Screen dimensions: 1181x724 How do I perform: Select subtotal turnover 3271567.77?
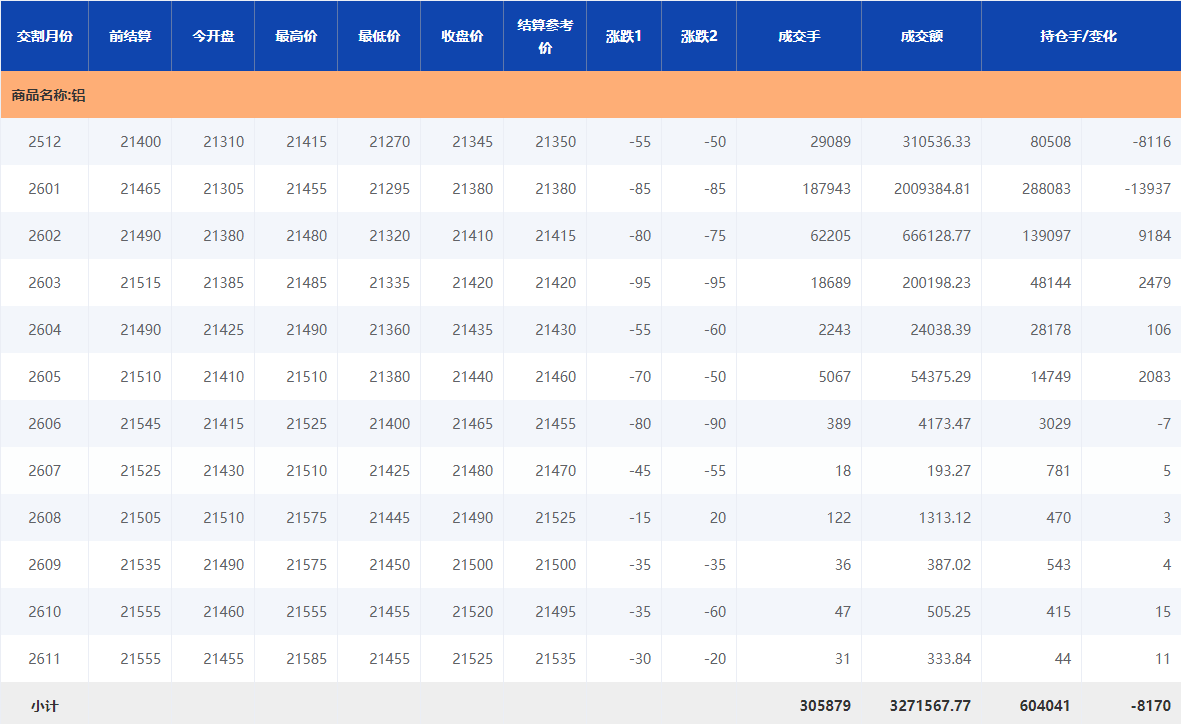tap(930, 706)
